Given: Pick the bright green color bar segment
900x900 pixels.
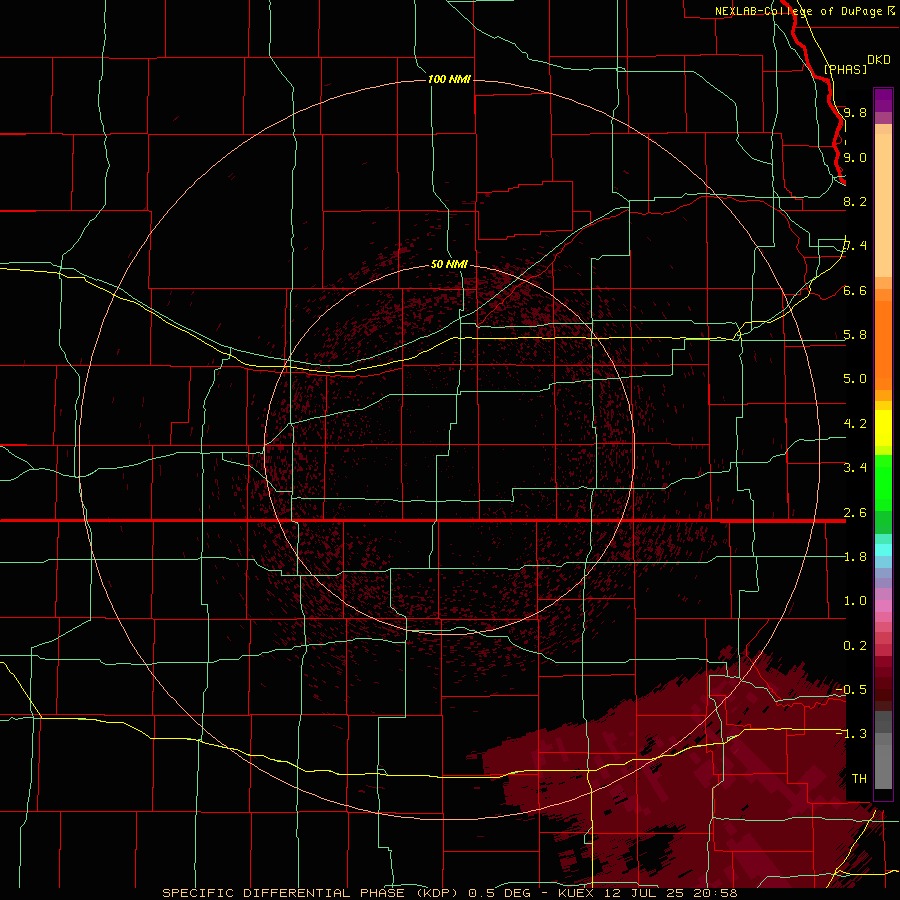Looking at the screenshot, I should [x=883, y=483].
